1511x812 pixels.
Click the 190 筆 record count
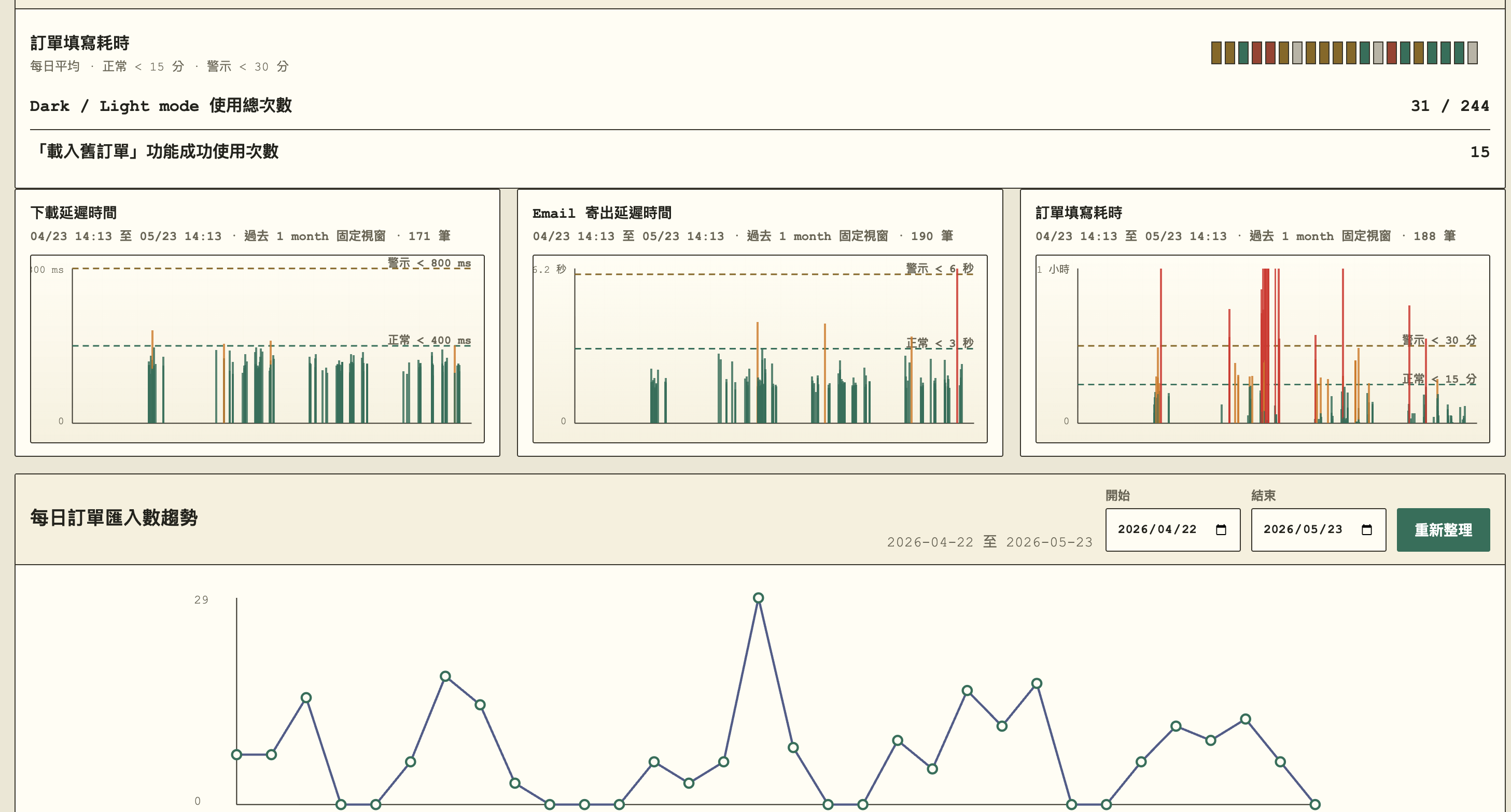[932, 236]
